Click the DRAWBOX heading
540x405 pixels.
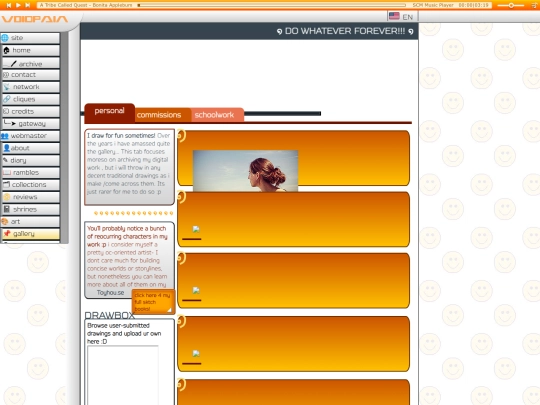coord(110,315)
